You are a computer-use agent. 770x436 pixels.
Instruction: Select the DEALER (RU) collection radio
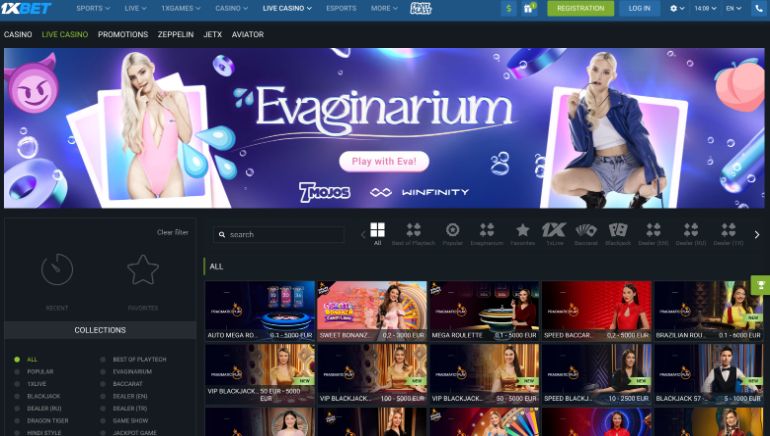17,409
